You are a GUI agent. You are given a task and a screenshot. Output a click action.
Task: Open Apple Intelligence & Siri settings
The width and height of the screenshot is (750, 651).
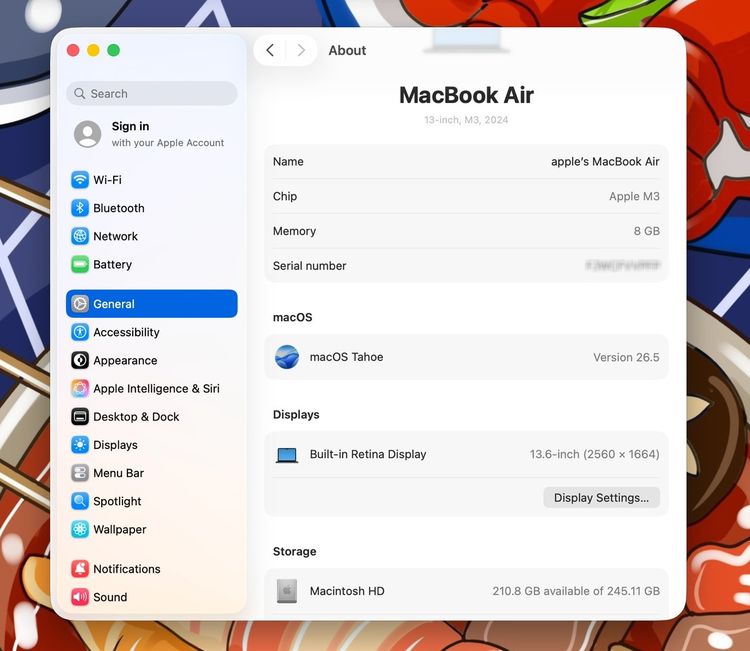tap(152, 388)
